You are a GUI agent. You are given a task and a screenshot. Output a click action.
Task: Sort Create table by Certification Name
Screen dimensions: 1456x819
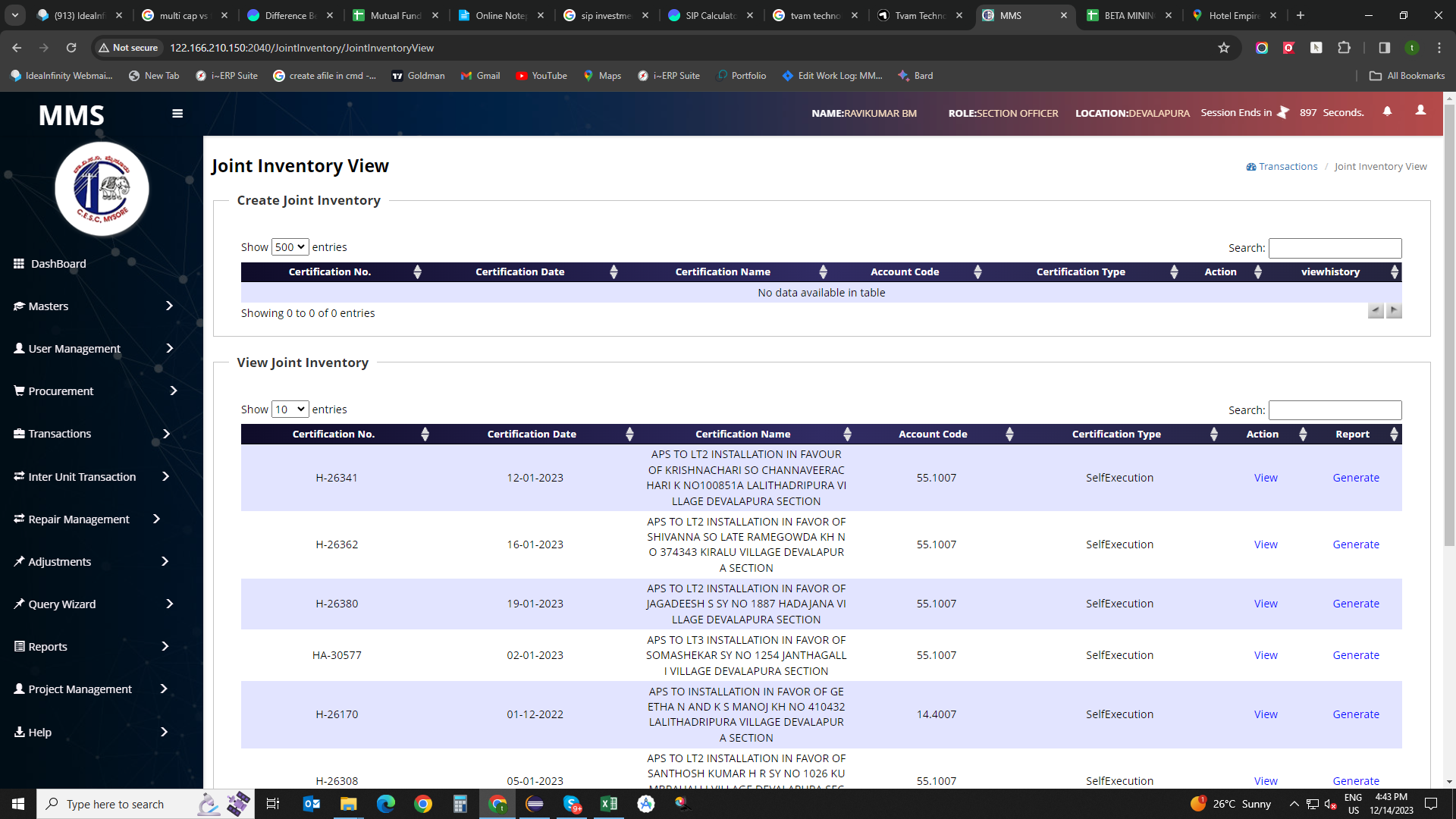coord(726,272)
